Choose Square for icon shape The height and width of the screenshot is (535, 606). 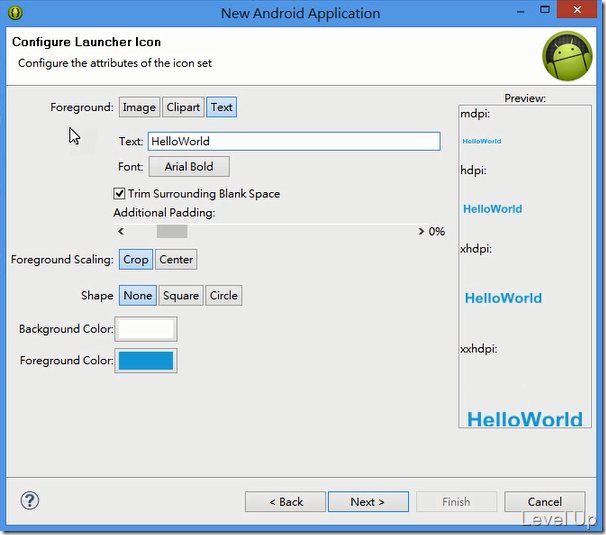coord(181,295)
